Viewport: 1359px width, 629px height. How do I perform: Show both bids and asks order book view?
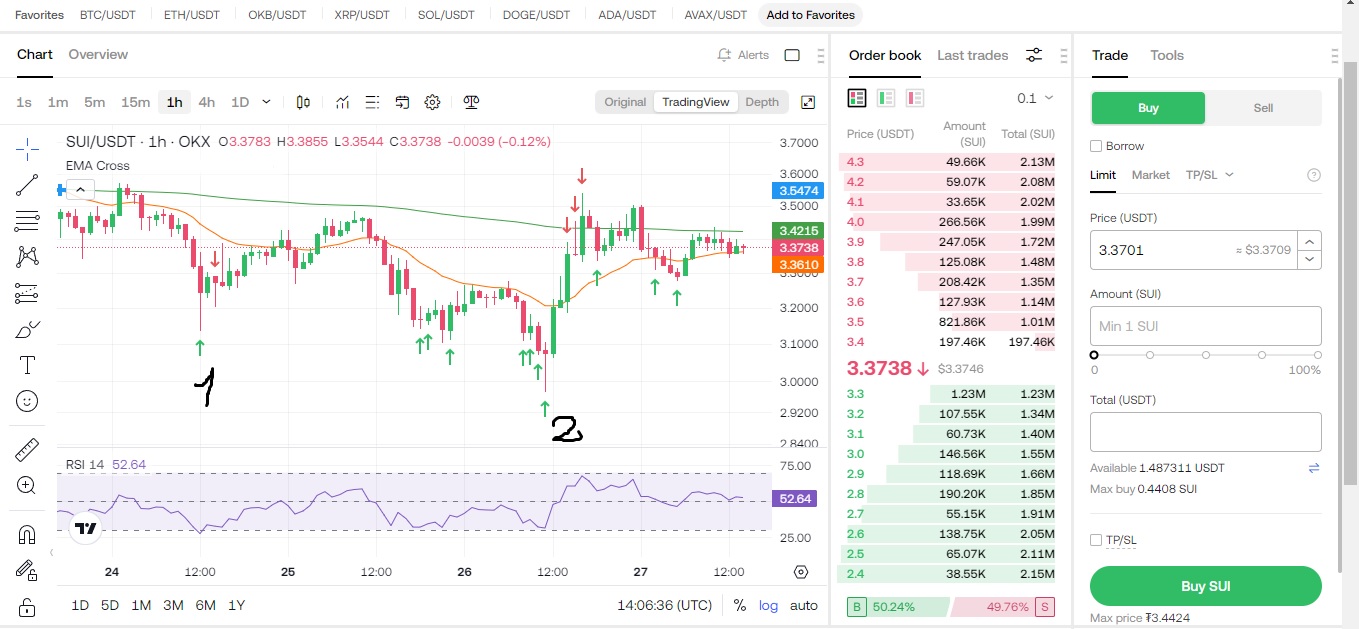[x=857, y=98]
